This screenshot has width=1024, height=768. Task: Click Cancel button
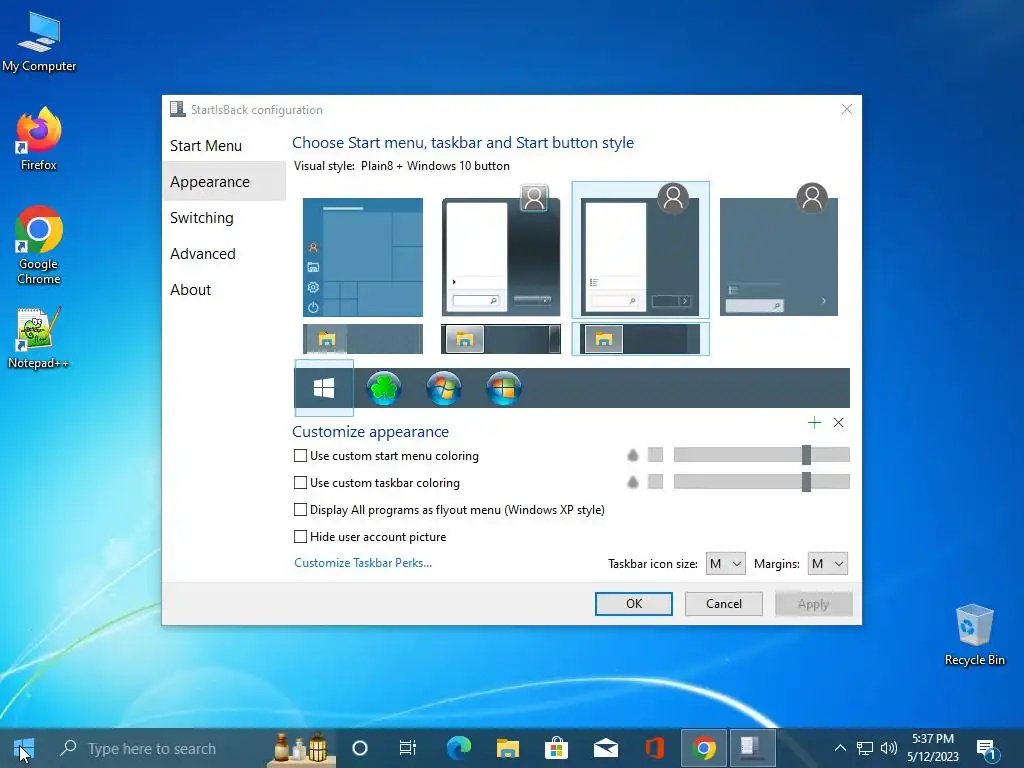click(724, 604)
